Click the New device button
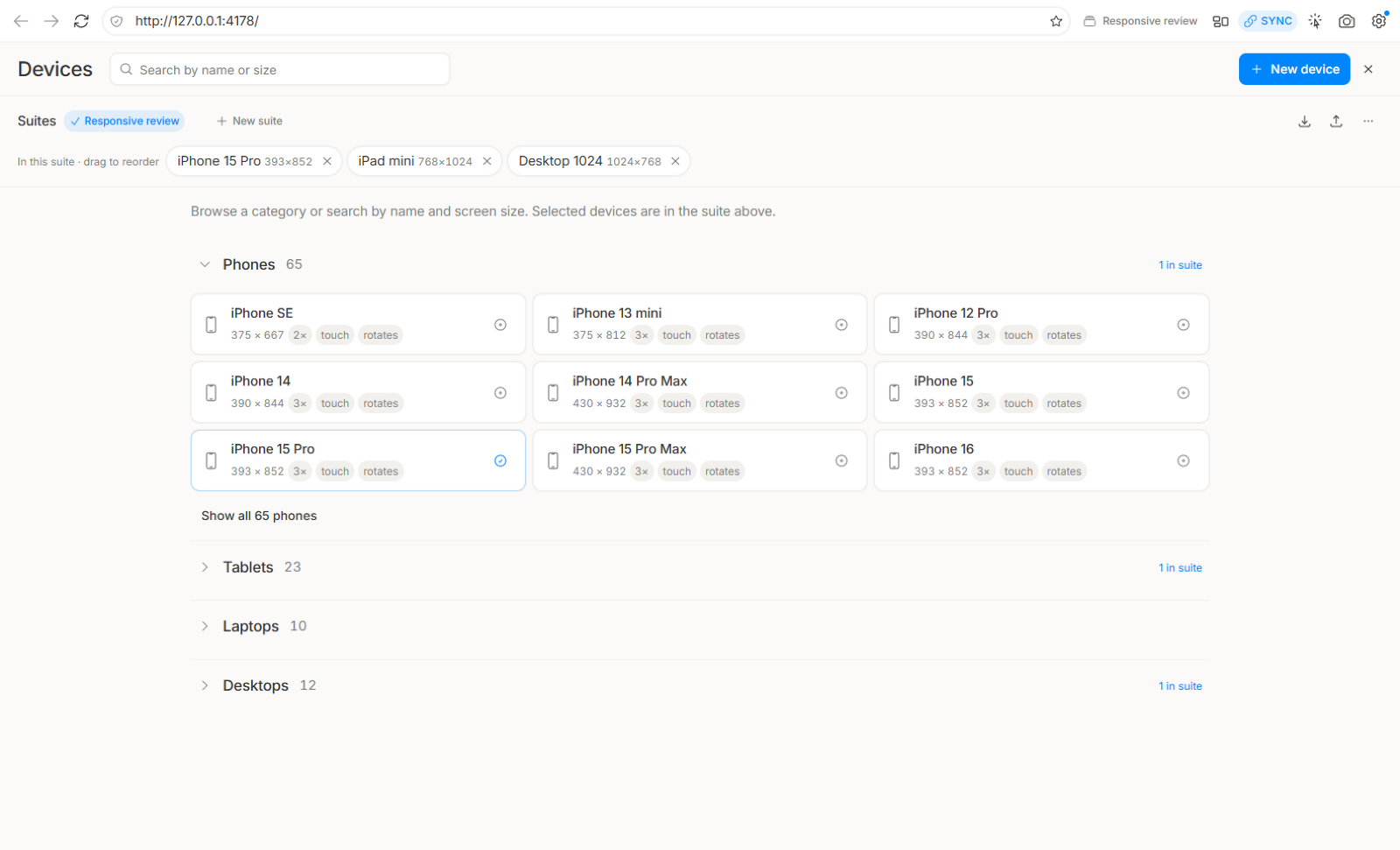Viewport: 1400px width, 850px height. (x=1294, y=69)
